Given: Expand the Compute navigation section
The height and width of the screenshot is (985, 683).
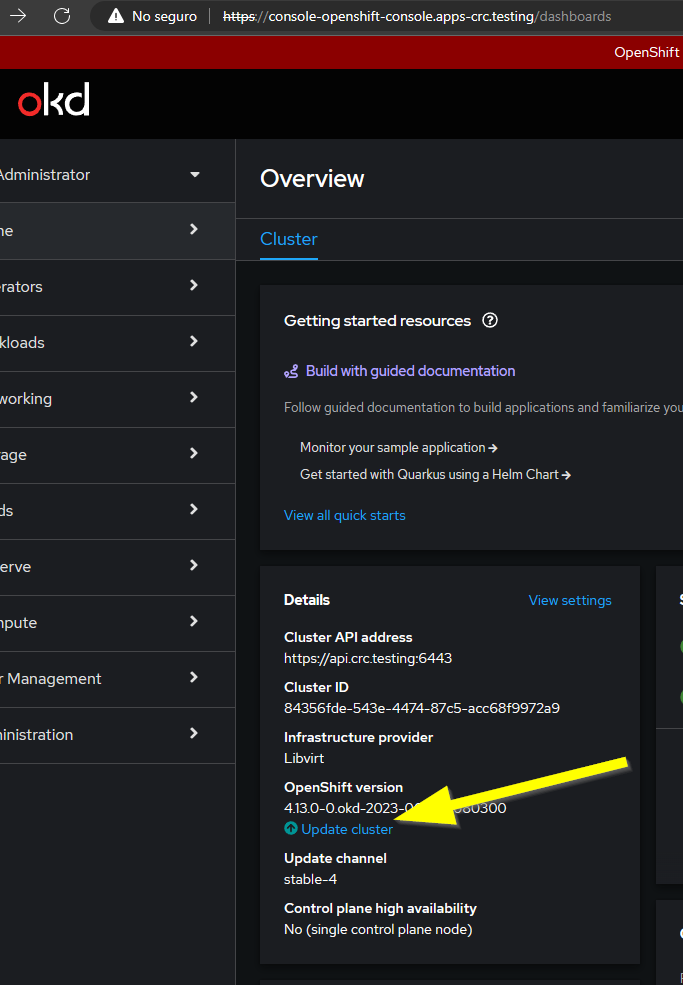Looking at the screenshot, I should coord(100,623).
